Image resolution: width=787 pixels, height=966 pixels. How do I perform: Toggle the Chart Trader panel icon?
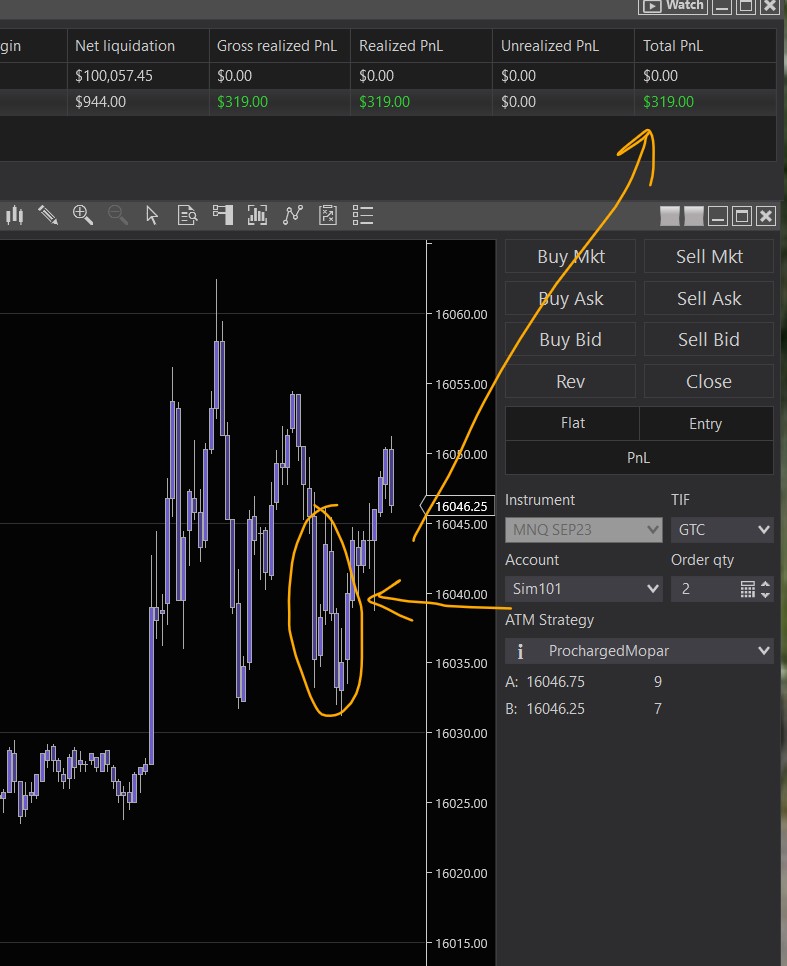(222, 216)
